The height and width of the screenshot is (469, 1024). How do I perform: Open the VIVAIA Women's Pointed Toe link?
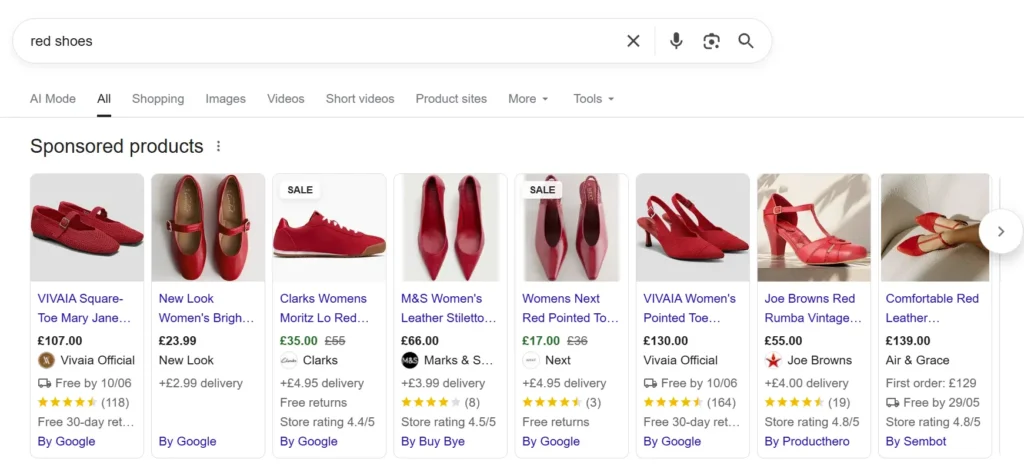tap(690, 308)
